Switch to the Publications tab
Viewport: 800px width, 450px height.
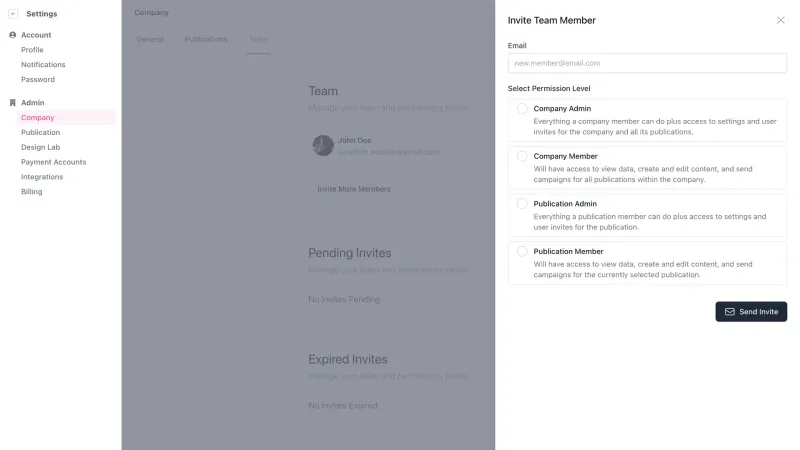point(206,39)
